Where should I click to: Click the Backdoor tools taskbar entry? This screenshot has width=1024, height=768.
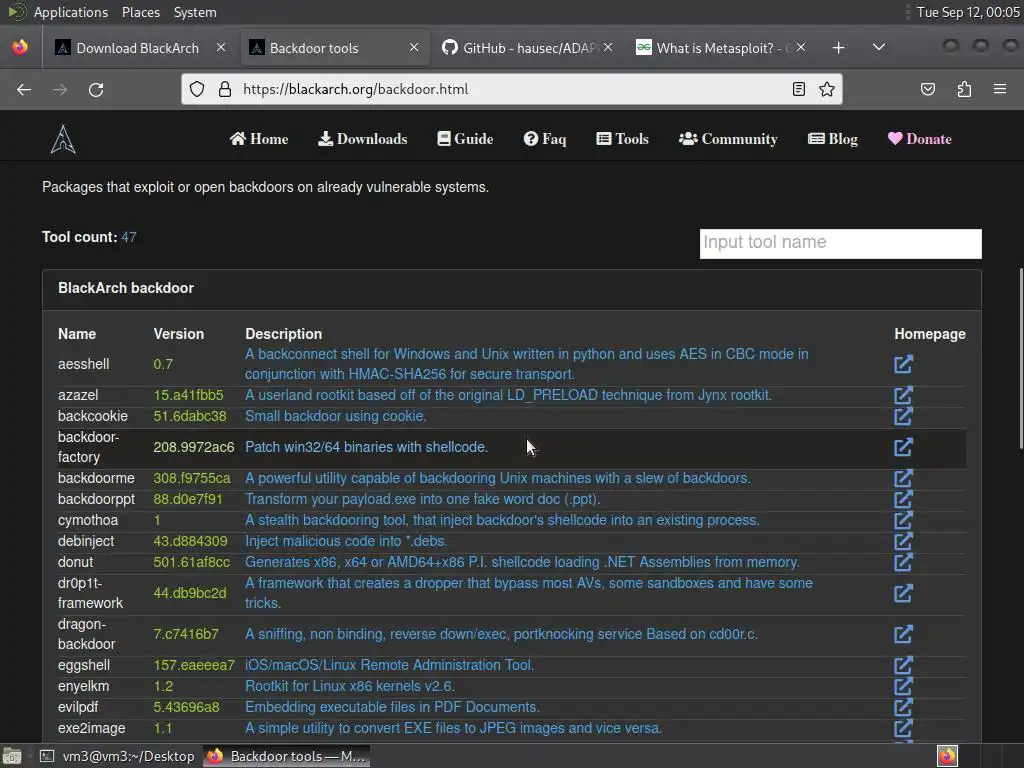(x=286, y=756)
